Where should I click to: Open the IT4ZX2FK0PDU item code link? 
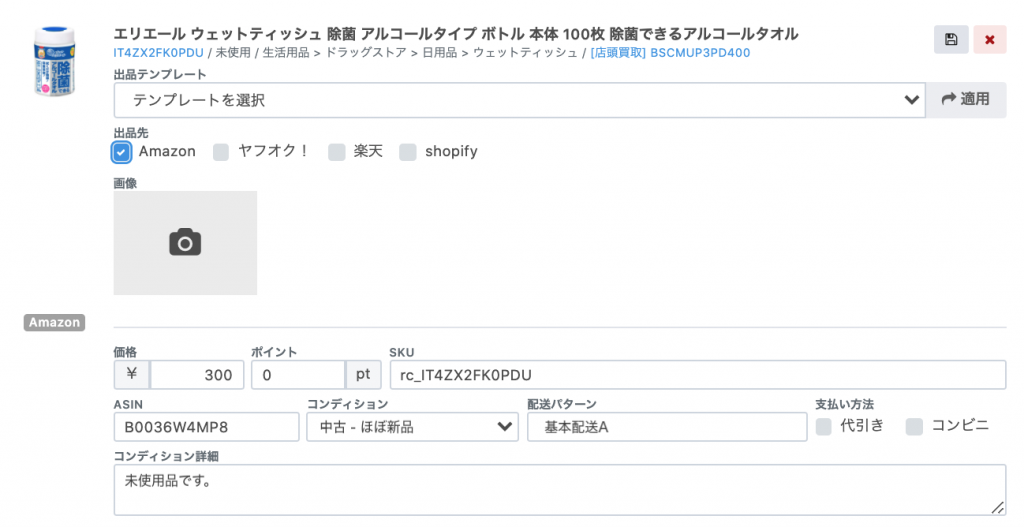(x=159, y=53)
